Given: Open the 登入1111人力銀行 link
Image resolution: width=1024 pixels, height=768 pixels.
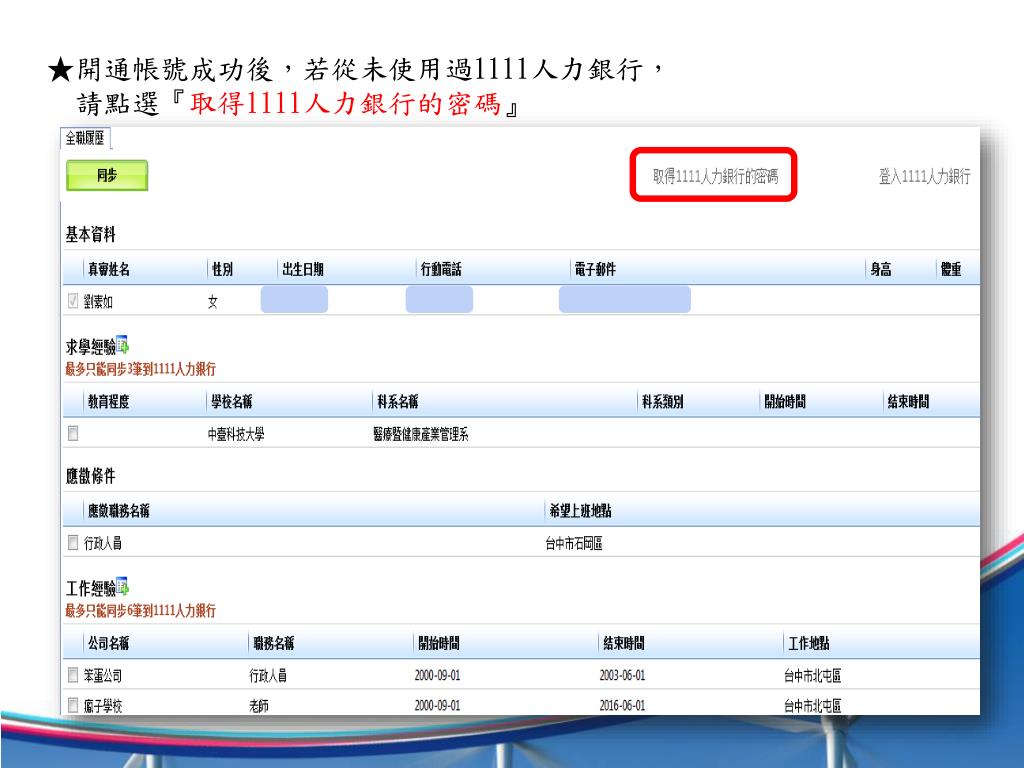Looking at the screenshot, I should (x=924, y=176).
